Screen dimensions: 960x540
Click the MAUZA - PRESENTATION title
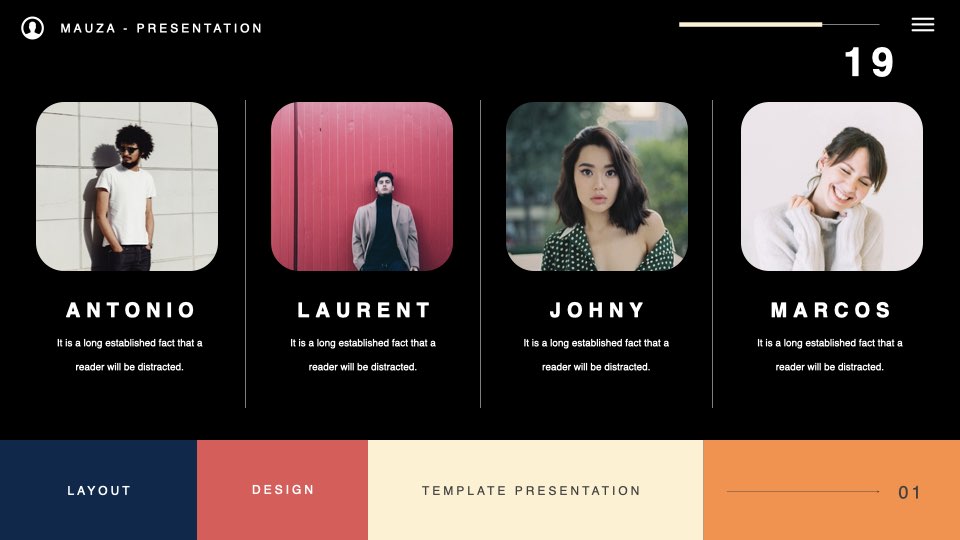click(162, 28)
